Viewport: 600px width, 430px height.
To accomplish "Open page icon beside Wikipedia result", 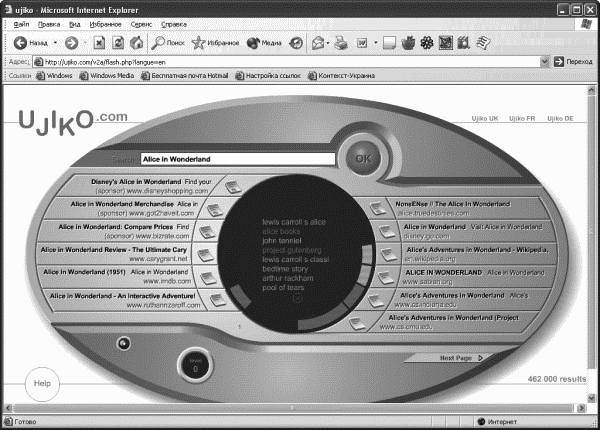I will [x=388, y=254].
